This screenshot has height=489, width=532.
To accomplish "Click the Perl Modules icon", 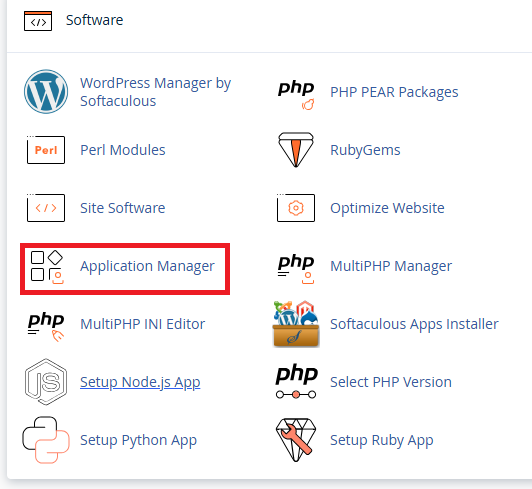I will [x=46, y=150].
